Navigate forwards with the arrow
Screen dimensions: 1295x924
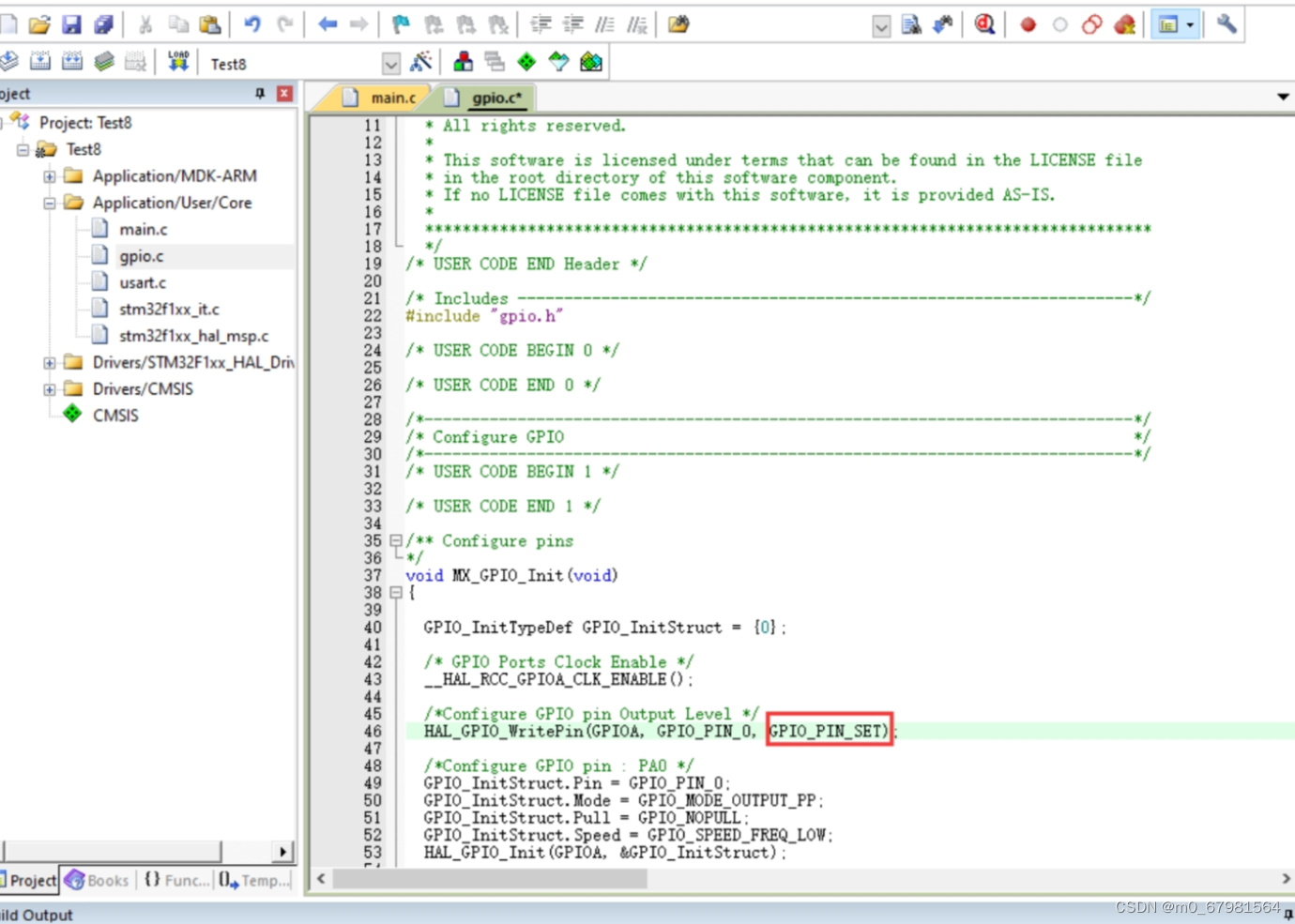click(359, 24)
